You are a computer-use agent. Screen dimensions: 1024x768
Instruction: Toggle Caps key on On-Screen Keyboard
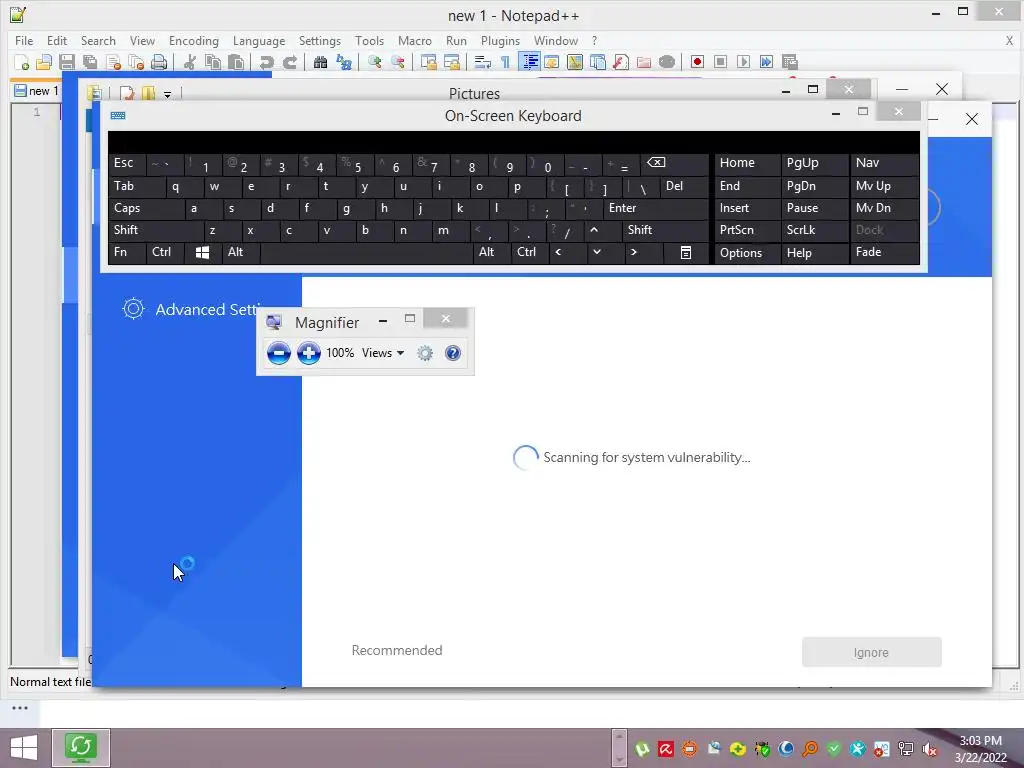(146, 208)
